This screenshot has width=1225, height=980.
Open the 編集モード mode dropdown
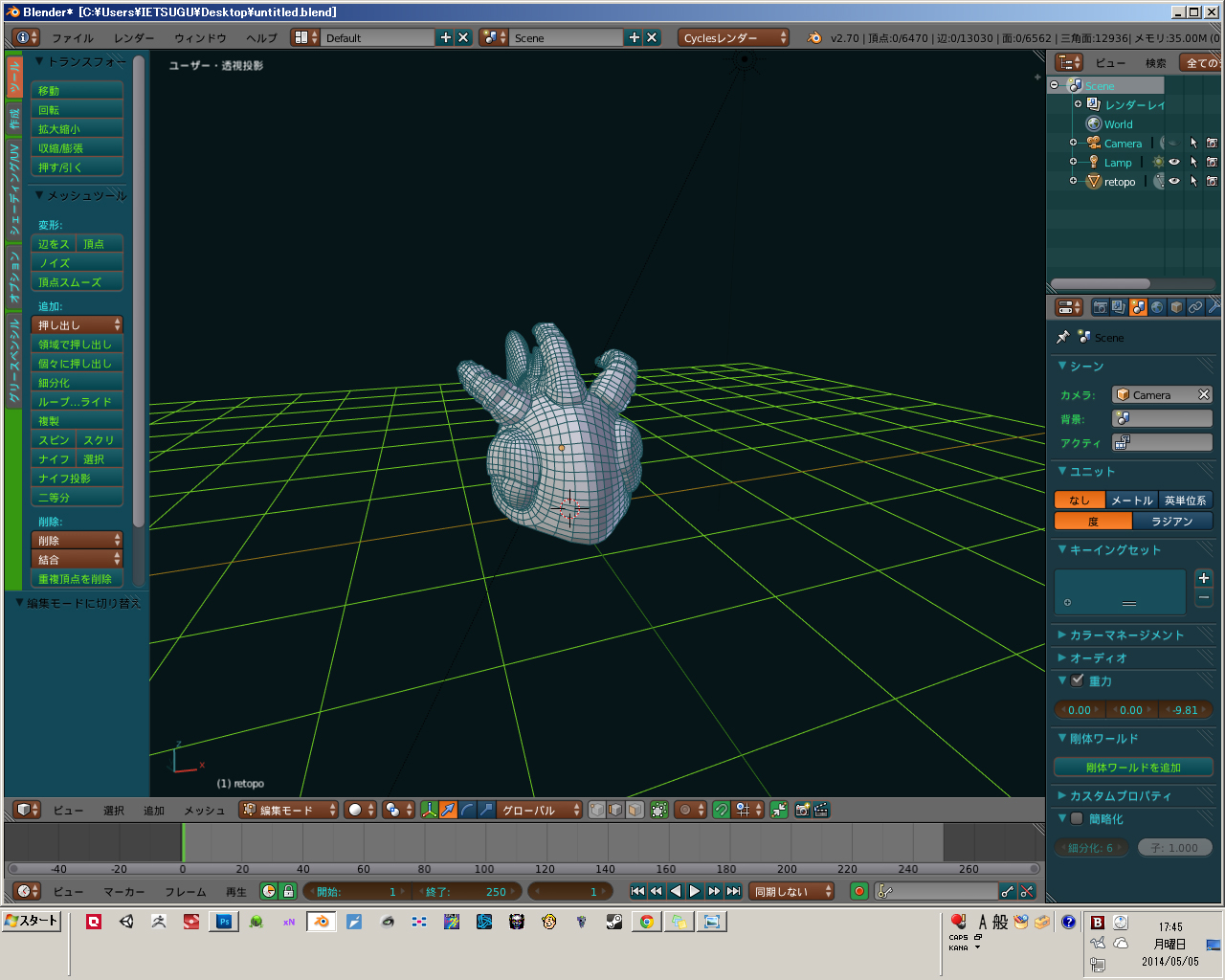coord(289,810)
